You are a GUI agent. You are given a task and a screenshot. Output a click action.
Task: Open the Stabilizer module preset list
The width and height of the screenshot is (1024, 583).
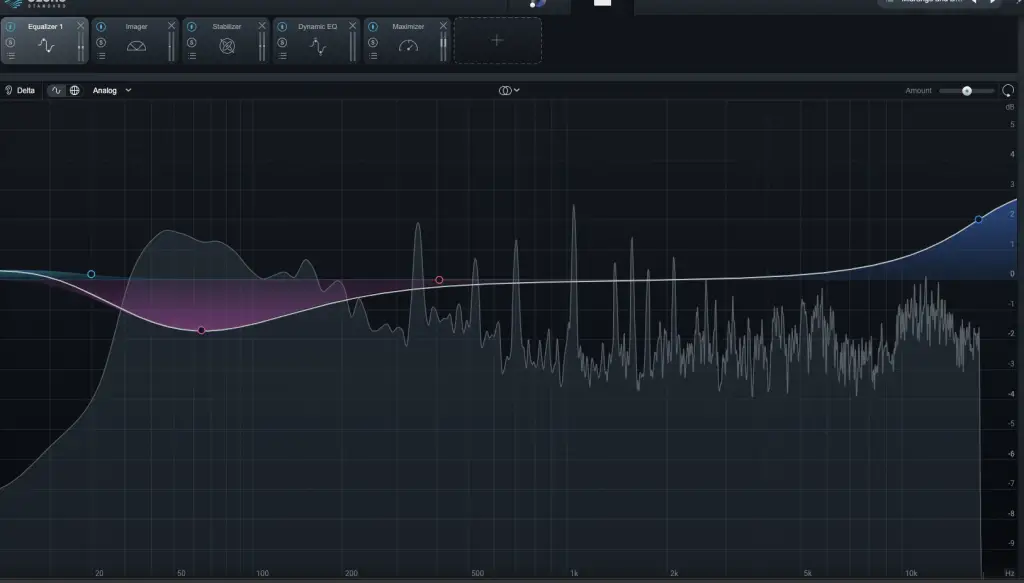click(191, 56)
